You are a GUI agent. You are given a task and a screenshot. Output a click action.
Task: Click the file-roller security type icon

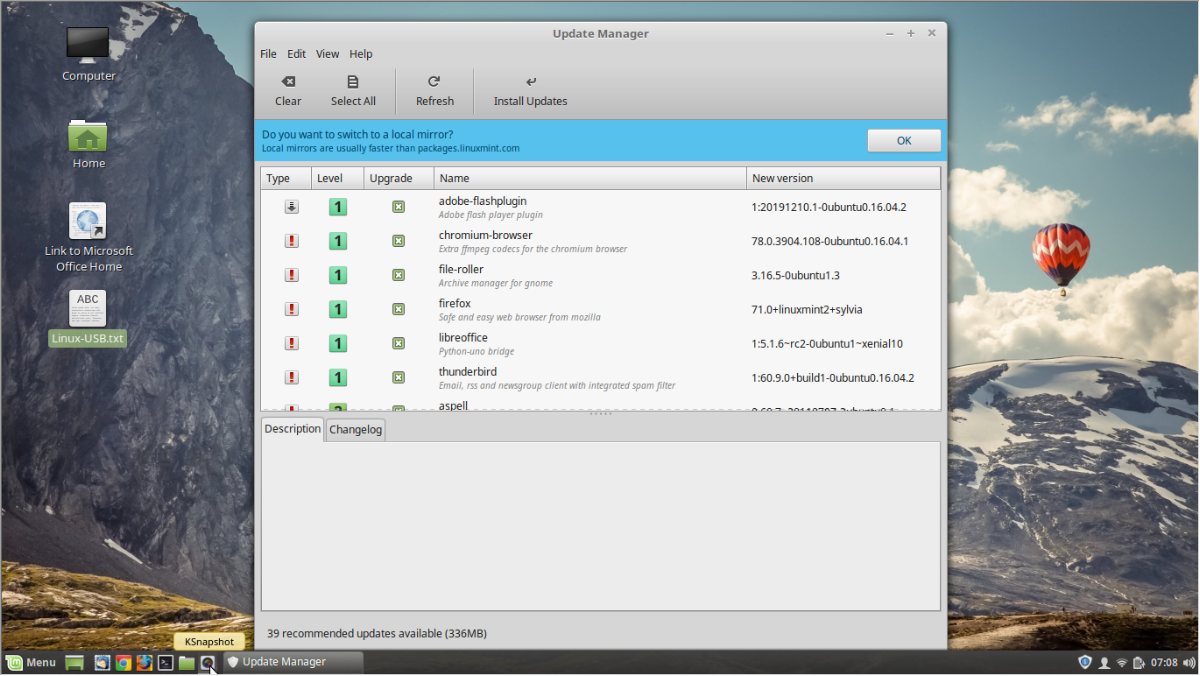pyautogui.click(x=291, y=275)
